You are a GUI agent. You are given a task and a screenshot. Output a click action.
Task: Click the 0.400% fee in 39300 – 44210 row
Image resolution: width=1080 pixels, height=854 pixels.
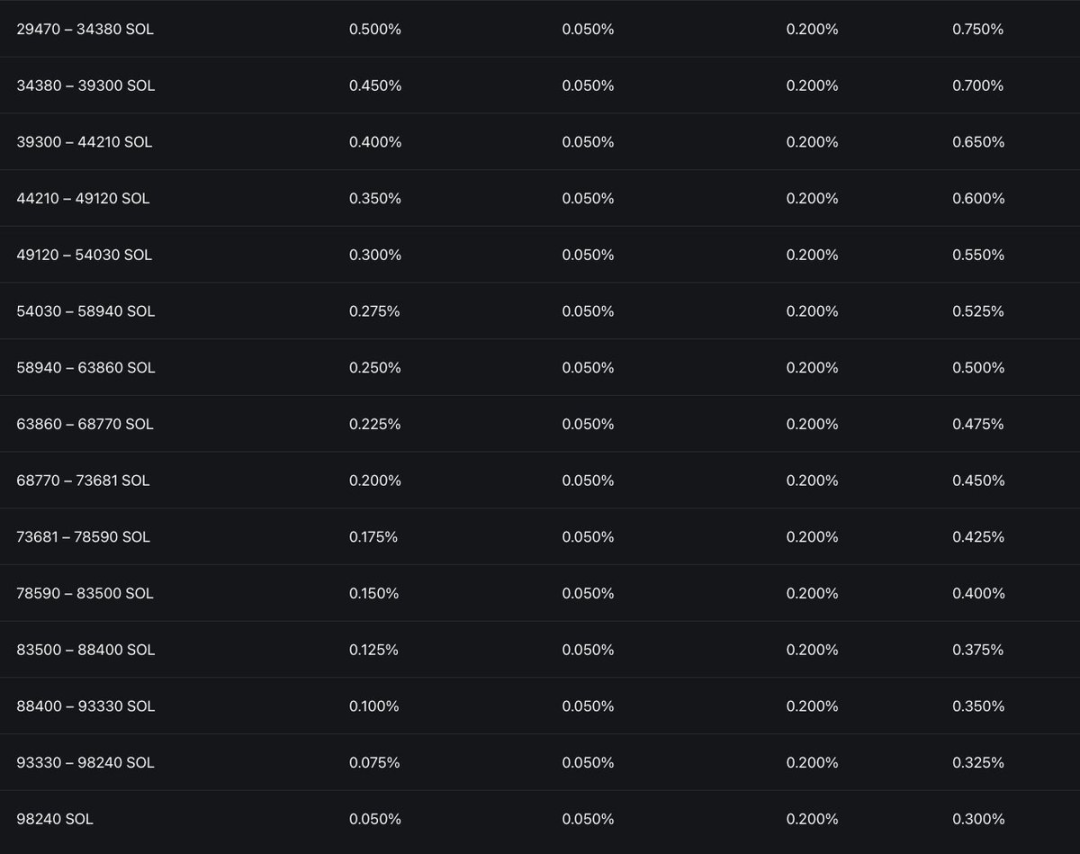point(375,142)
